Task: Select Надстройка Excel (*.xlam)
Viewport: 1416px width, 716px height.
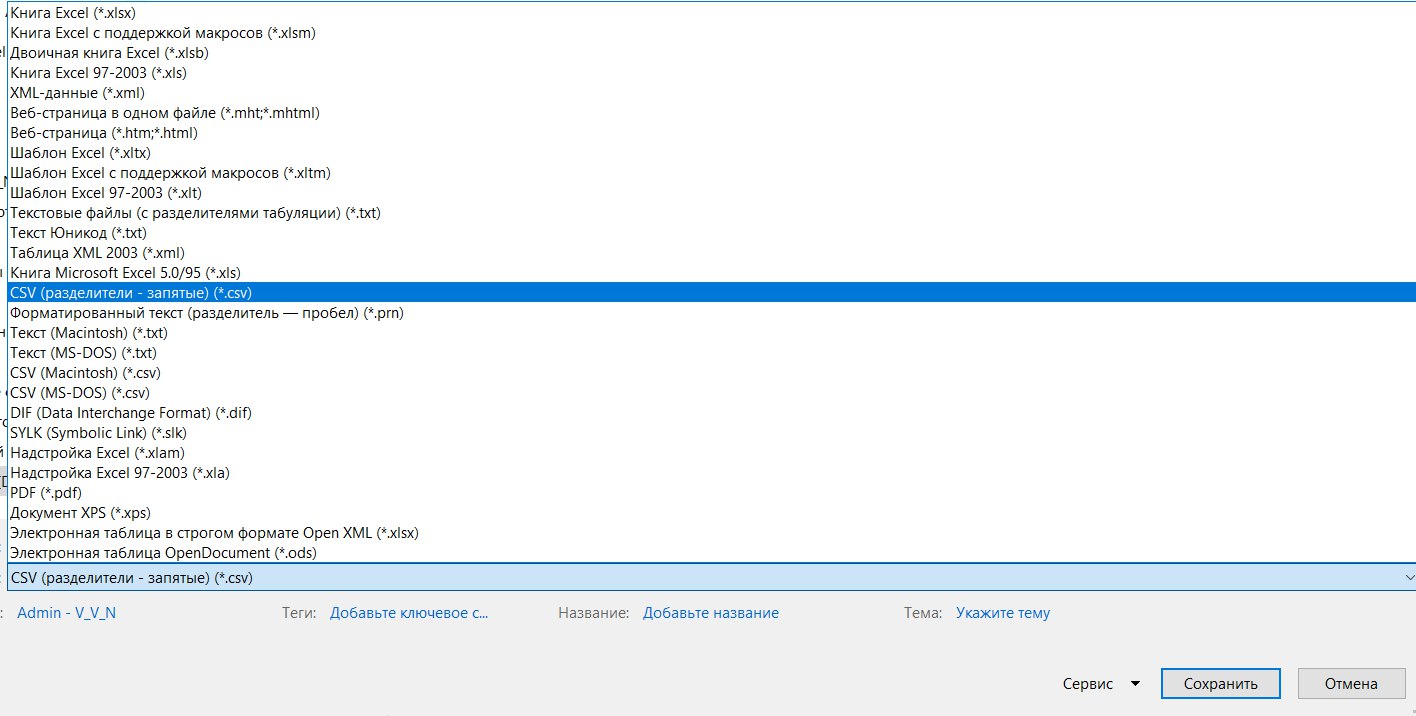Action: pos(711,453)
